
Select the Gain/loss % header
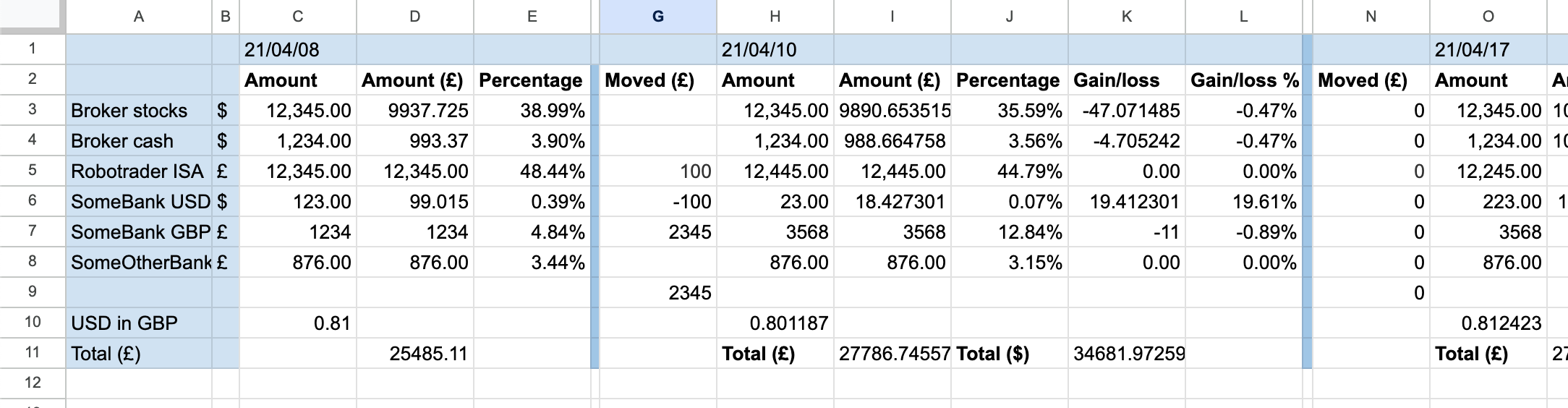pos(1244,80)
